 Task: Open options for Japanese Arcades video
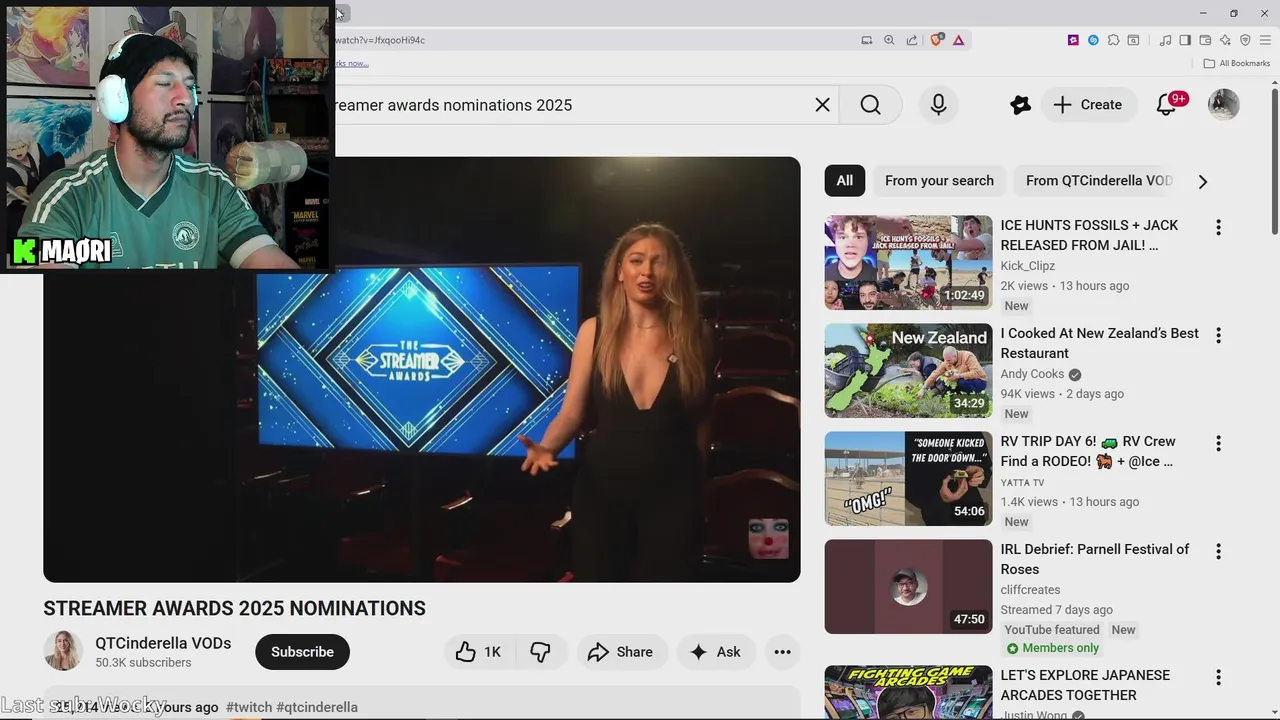pos(1218,678)
